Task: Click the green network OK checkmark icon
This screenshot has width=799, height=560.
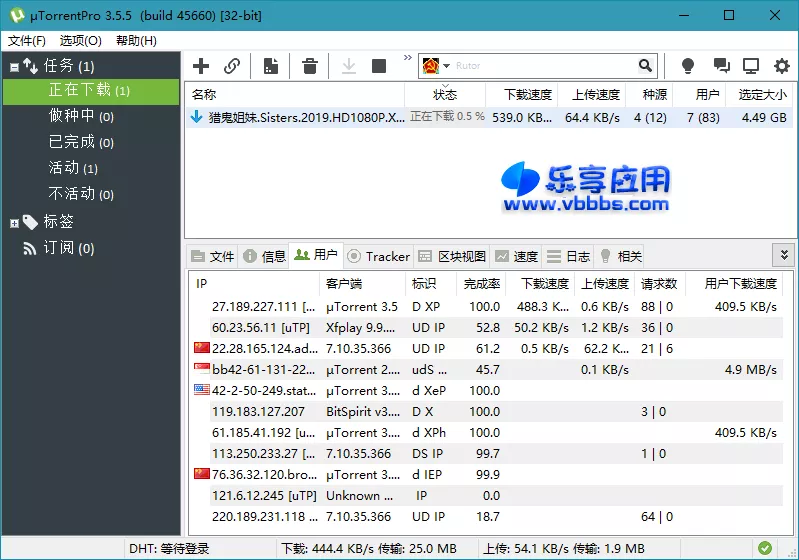Action: (764, 548)
